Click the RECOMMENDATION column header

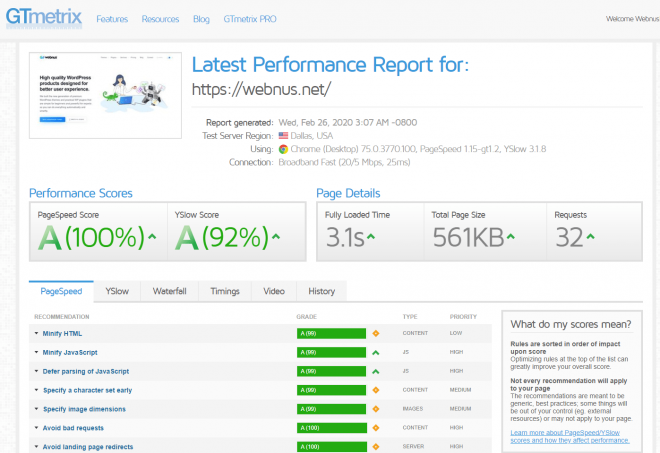pos(62,317)
